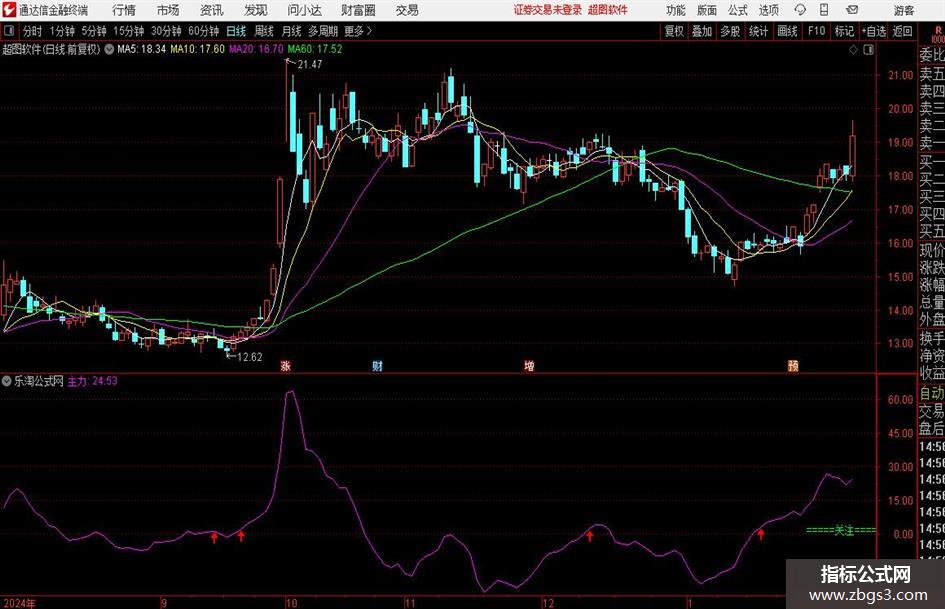Switch to 30分钟 period
This screenshot has height=609, width=945.
coord(166,31)
